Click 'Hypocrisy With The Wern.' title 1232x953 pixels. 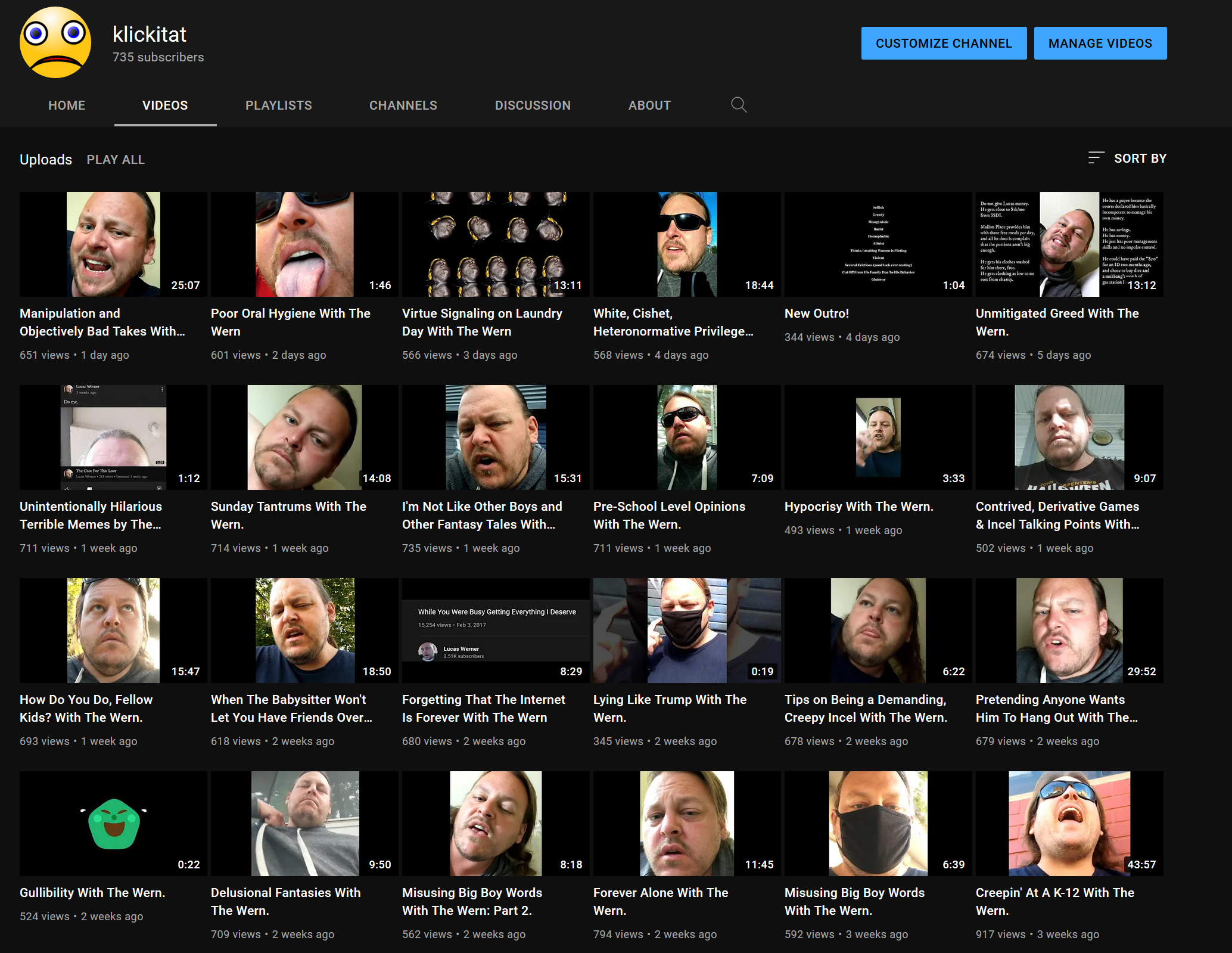[x=859, y=507]
